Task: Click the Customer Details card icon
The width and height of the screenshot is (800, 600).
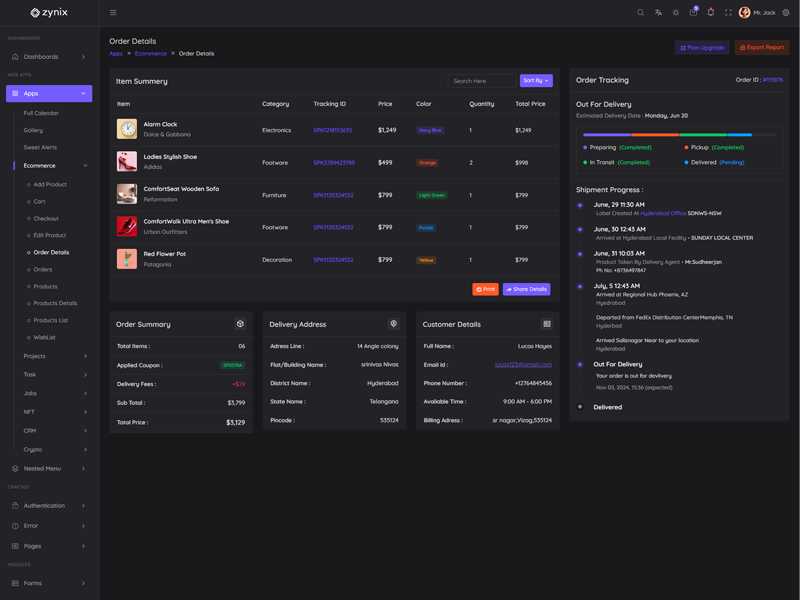Action: pos(547,324)
